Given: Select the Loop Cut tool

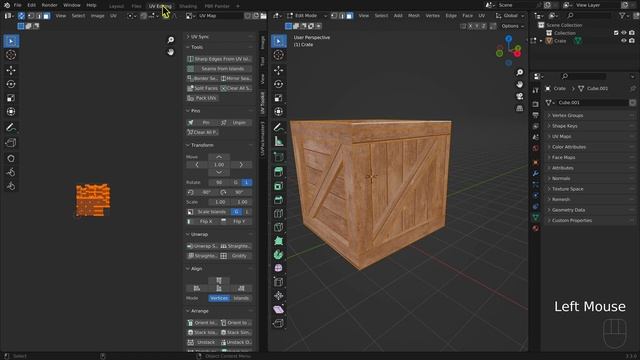Looking at the screenshot, I should [x=279, y=214].
